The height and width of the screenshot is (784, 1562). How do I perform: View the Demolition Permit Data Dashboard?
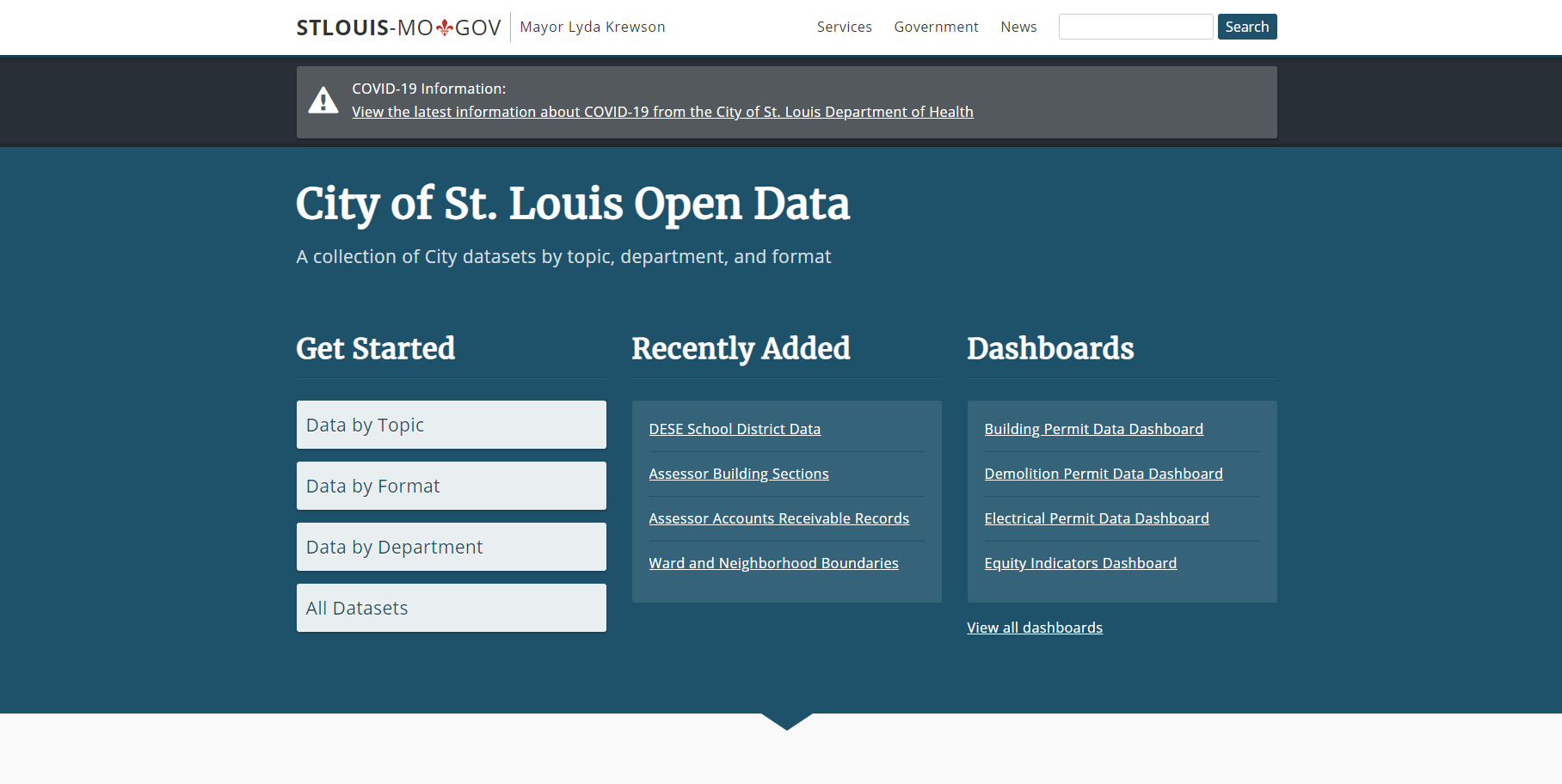1103,474
